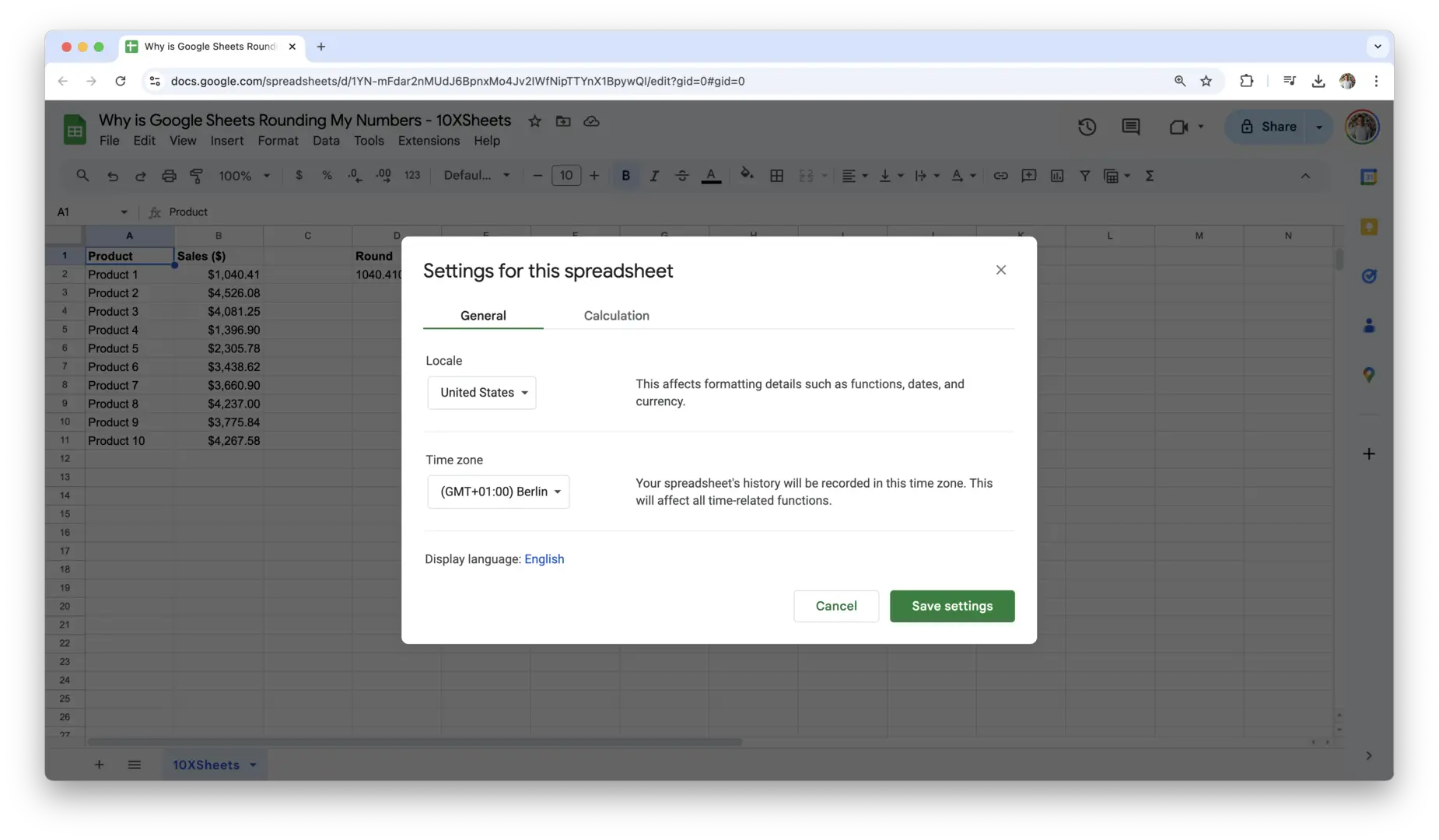1439x840 pixels.
Task: Open the text color picker
Action: pos(711,176)
